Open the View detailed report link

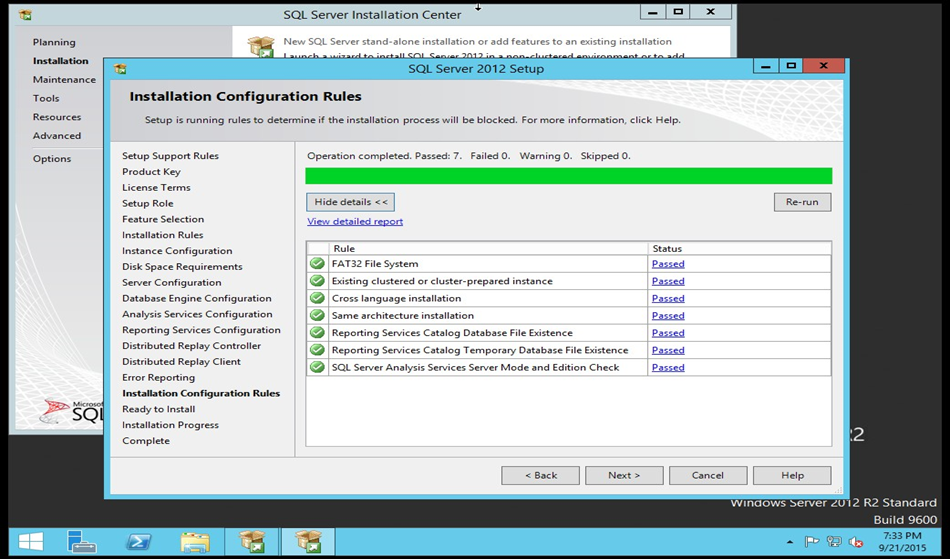click(x=355, y=222)
